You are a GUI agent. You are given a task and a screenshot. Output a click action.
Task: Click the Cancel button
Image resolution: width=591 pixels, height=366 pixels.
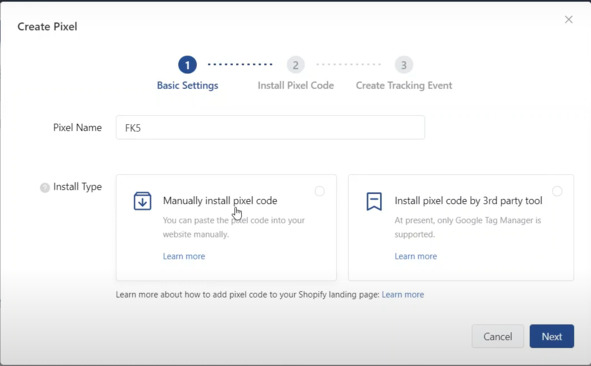[498, 336]
